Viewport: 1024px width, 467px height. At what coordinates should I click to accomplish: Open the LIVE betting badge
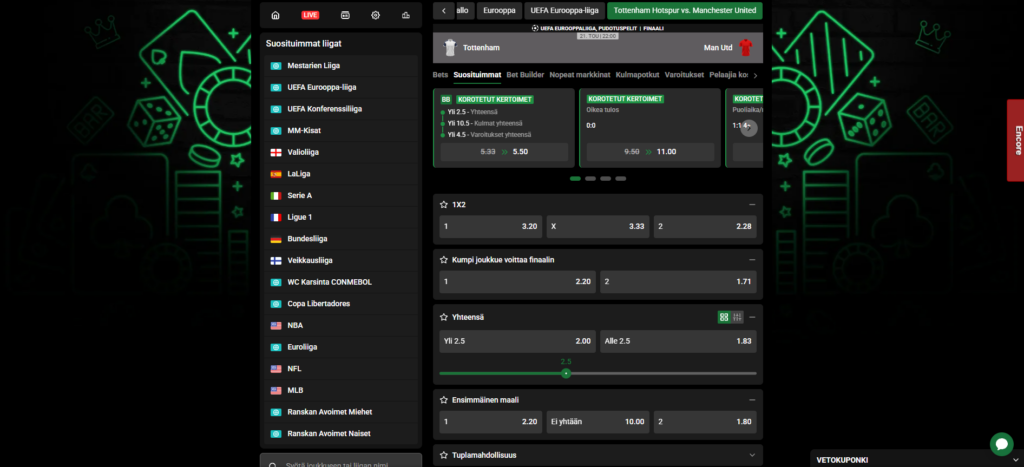[310, 15]
